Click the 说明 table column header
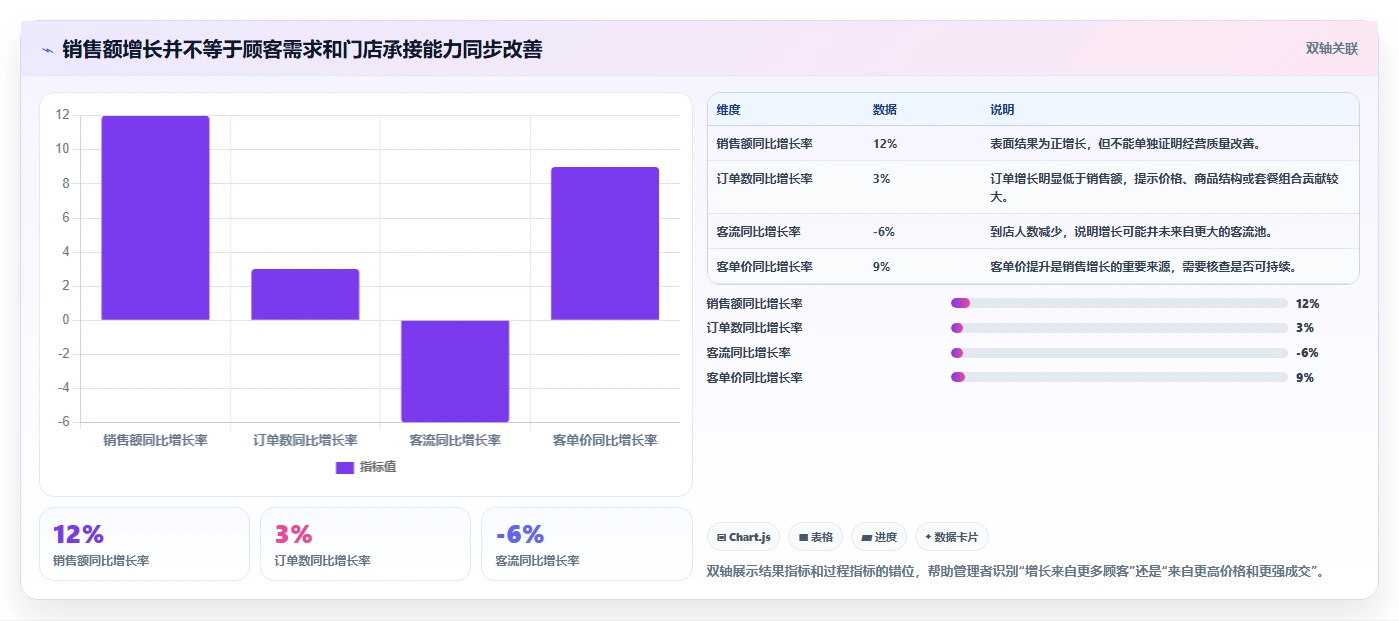Viewport: 1399px width, 621px height. 1002,110
